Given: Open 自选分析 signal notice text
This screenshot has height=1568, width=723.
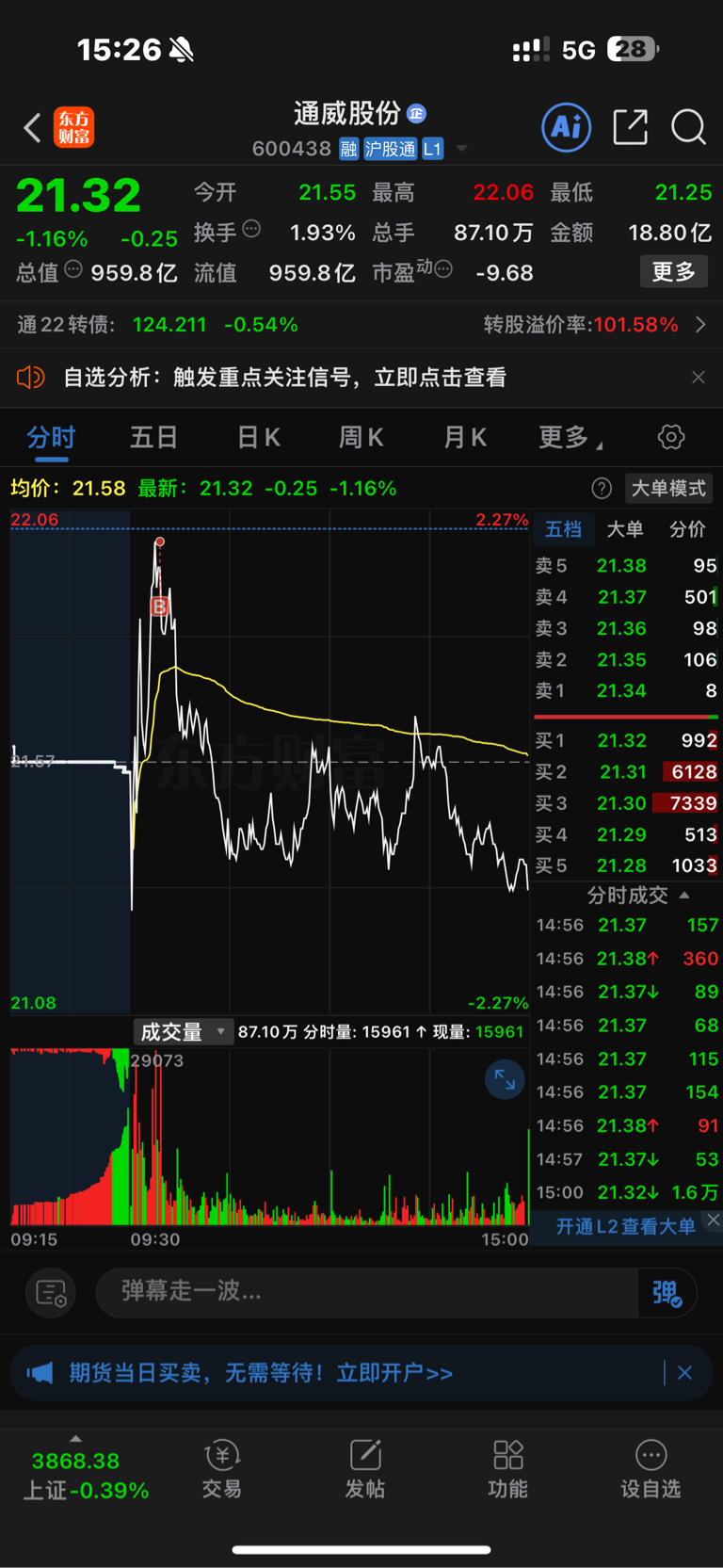Looking at the screenshot, I should point(284,378).
